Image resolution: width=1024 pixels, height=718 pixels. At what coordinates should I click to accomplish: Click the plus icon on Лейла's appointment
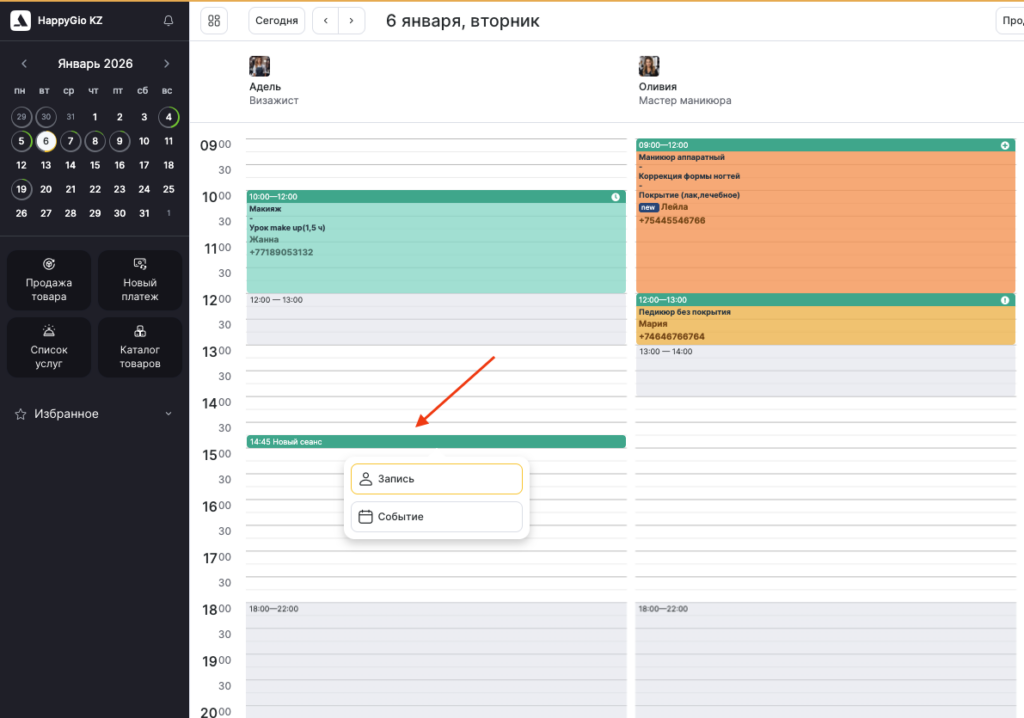(1004, 146)
